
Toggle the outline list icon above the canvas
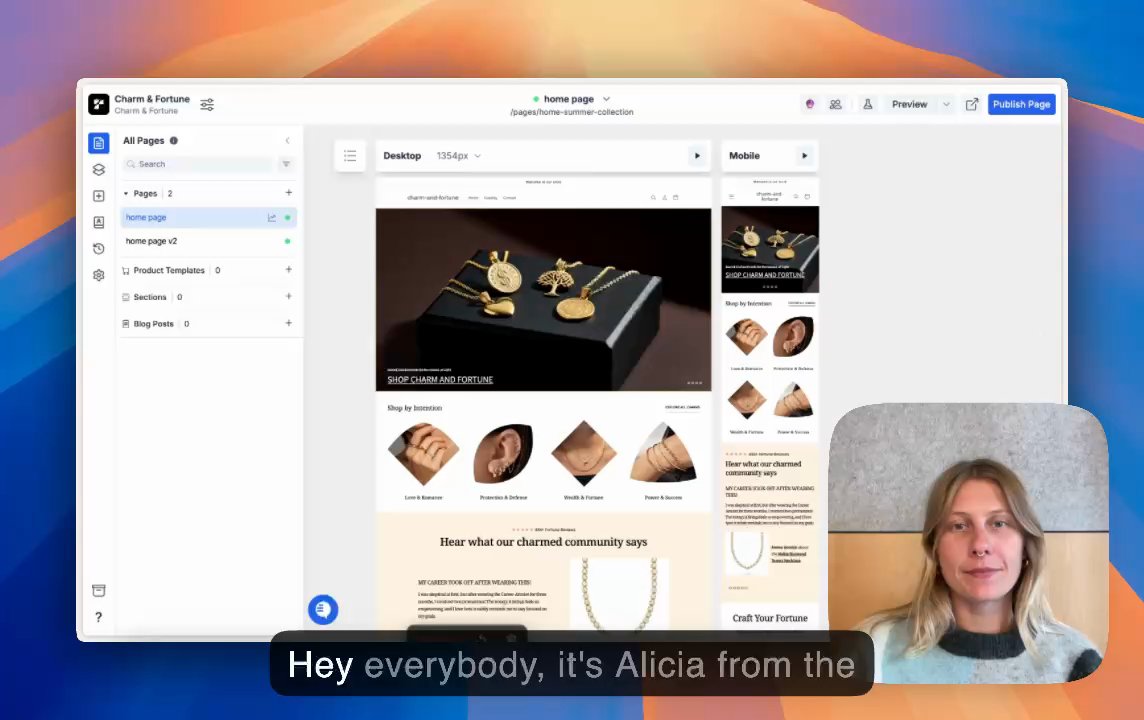350,155
